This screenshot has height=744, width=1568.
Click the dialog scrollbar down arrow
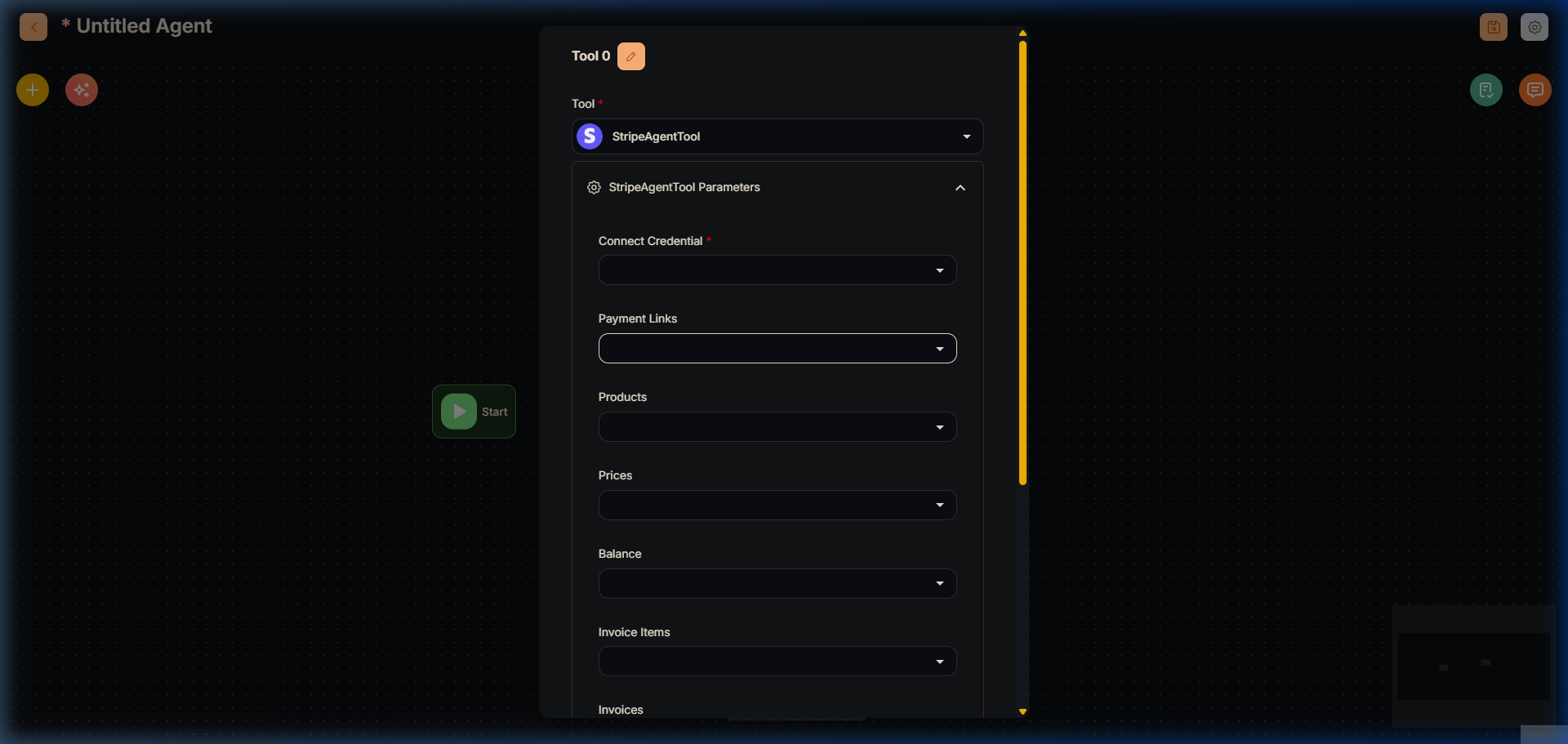point(1022,712)
